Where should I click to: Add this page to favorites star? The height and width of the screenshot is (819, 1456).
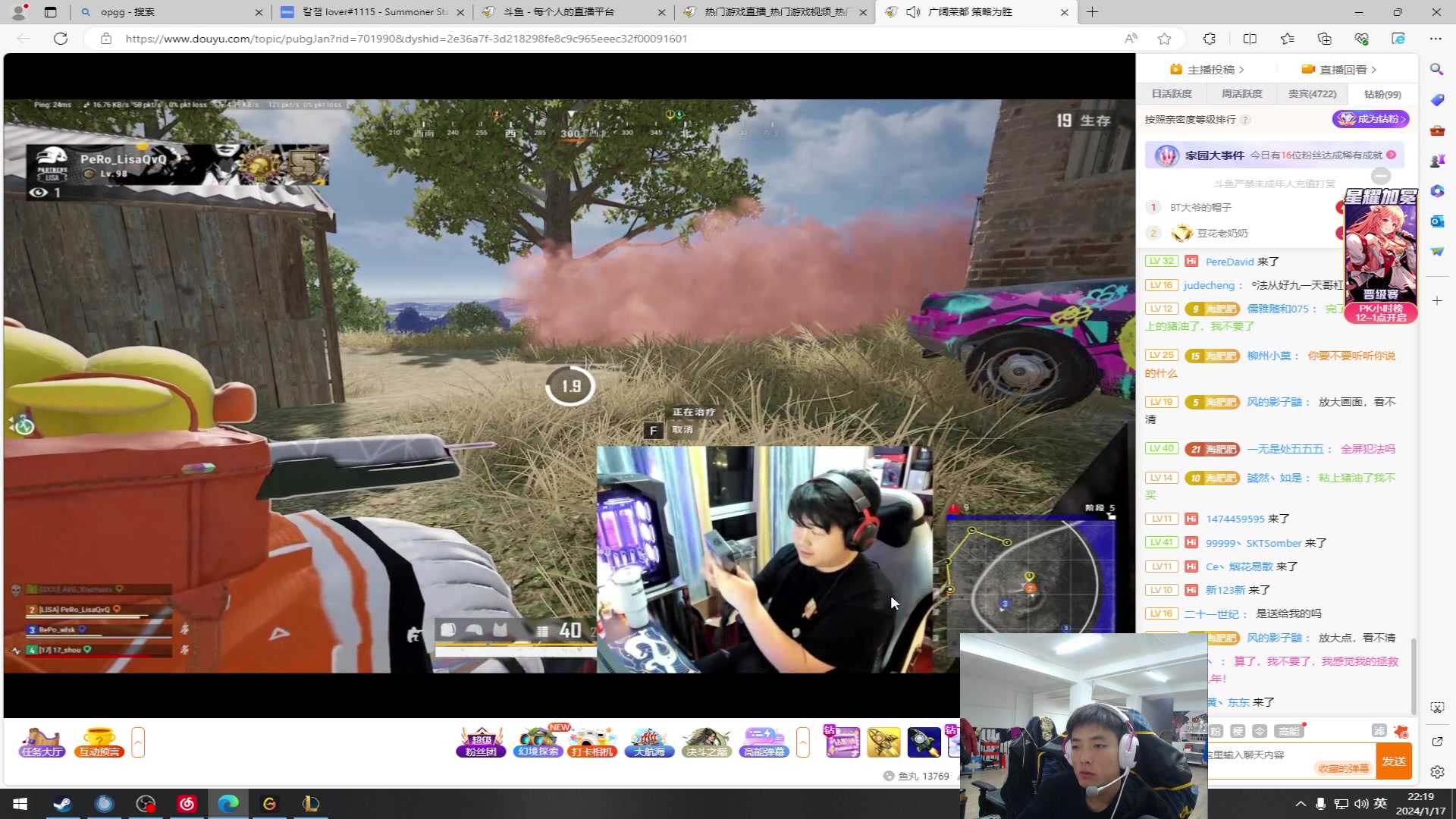coord(1164,39)
